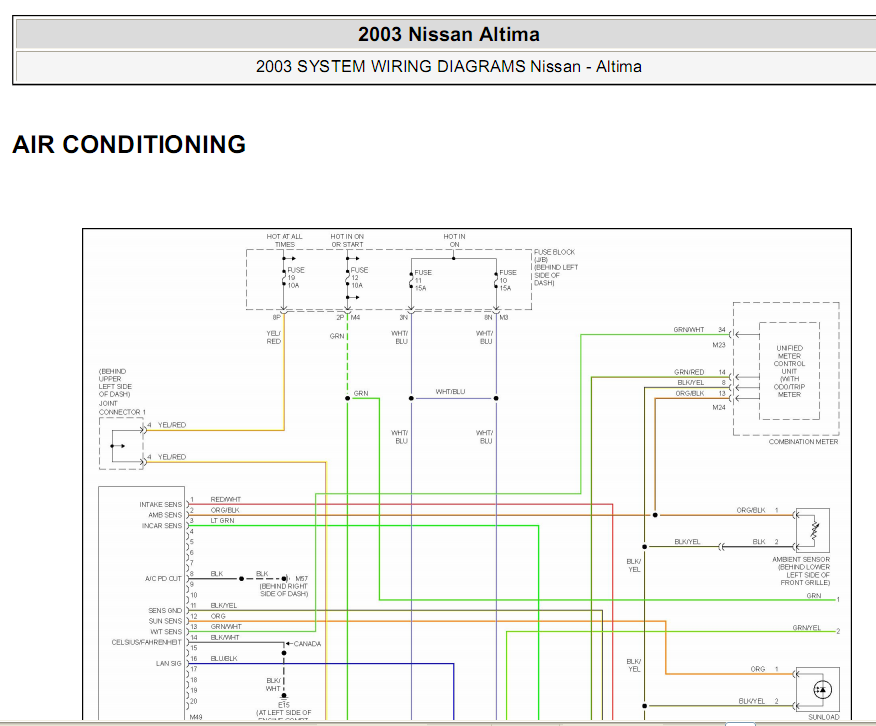
Task: Click the BLK/WHT label on pin 14
Action: [x=225, y=637]
